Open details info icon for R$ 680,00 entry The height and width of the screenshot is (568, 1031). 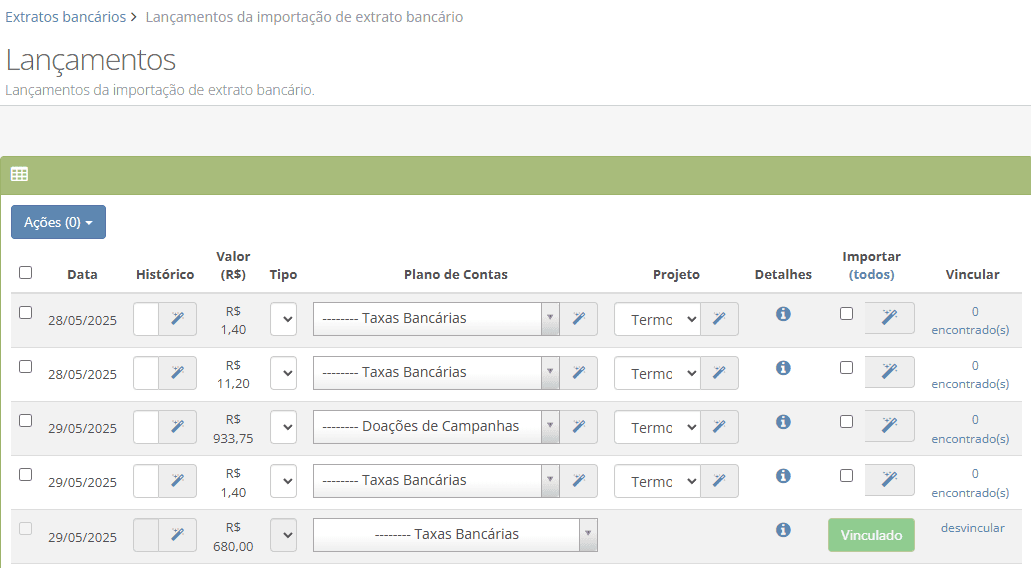[x=783, y=530]
